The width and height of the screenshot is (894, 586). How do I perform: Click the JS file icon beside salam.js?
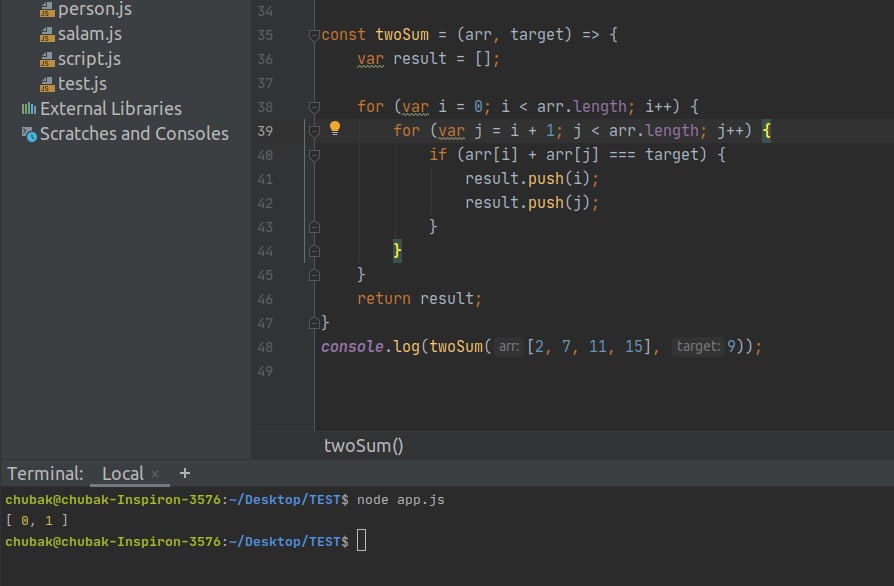coord(47,35)
